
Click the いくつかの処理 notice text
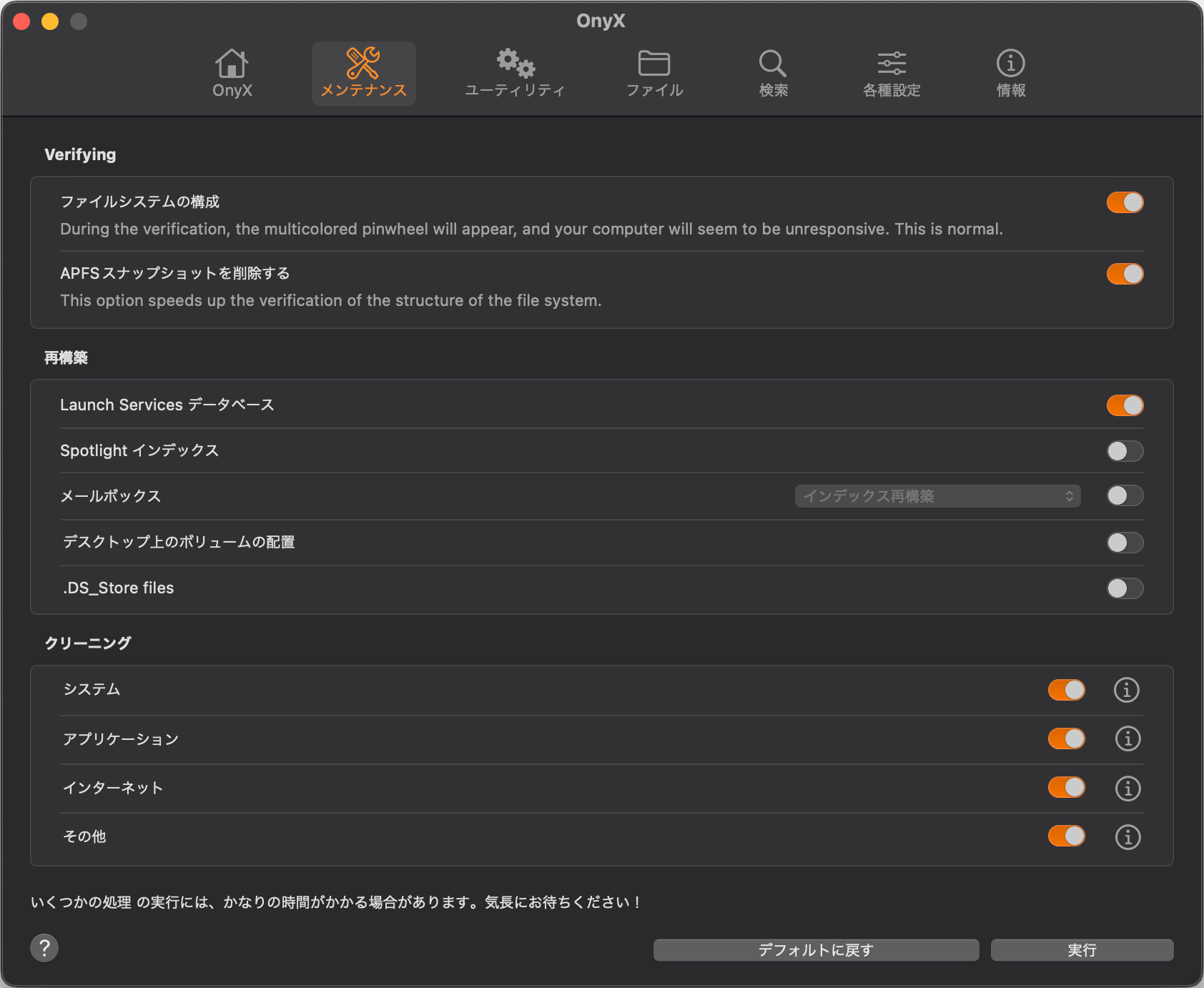336,902
